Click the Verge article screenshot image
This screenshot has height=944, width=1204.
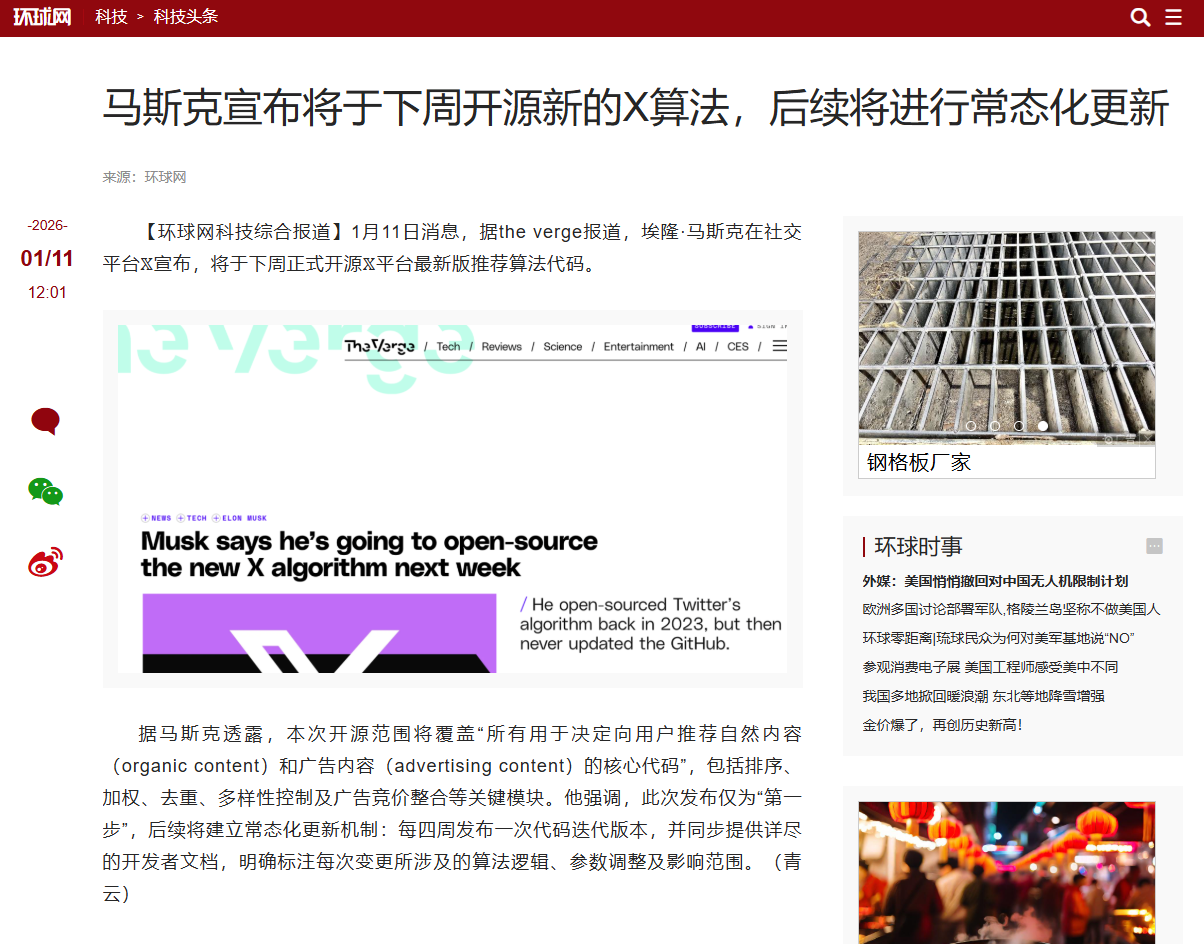click(x=452, y=498)
